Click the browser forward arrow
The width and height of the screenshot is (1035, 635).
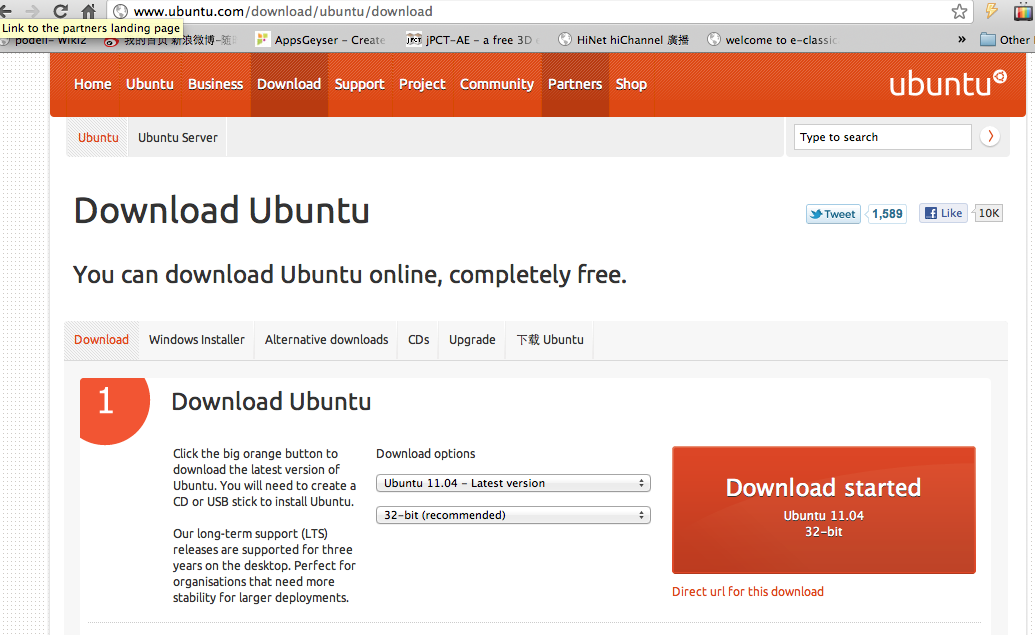(x=32, y=11)
